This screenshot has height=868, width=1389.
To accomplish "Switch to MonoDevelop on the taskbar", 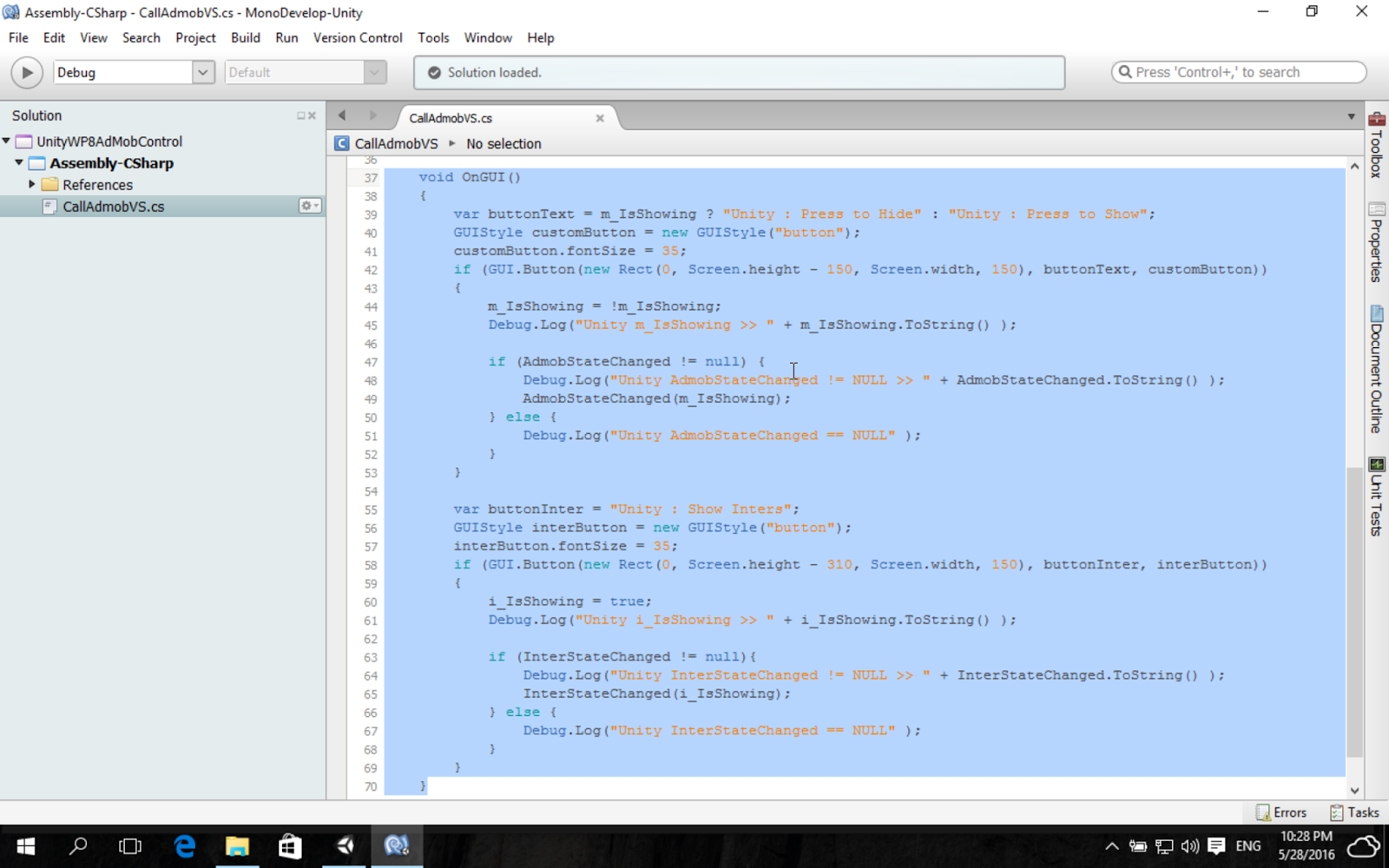I will coord(397,845).
